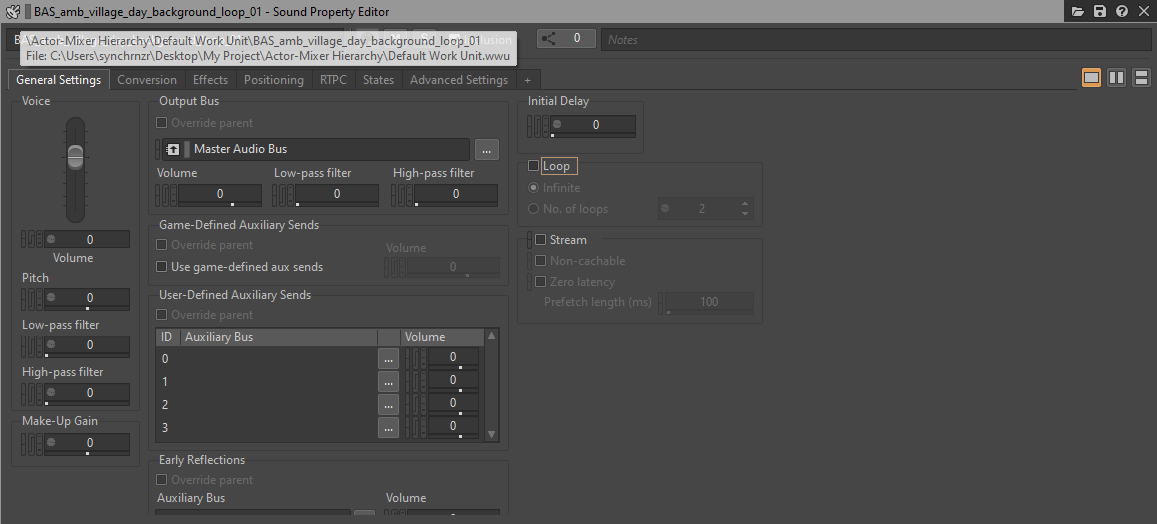This screenshot has height=524, width=1157.
Task: Enable Use game-defined aux sends
Action: pos(162,266)
